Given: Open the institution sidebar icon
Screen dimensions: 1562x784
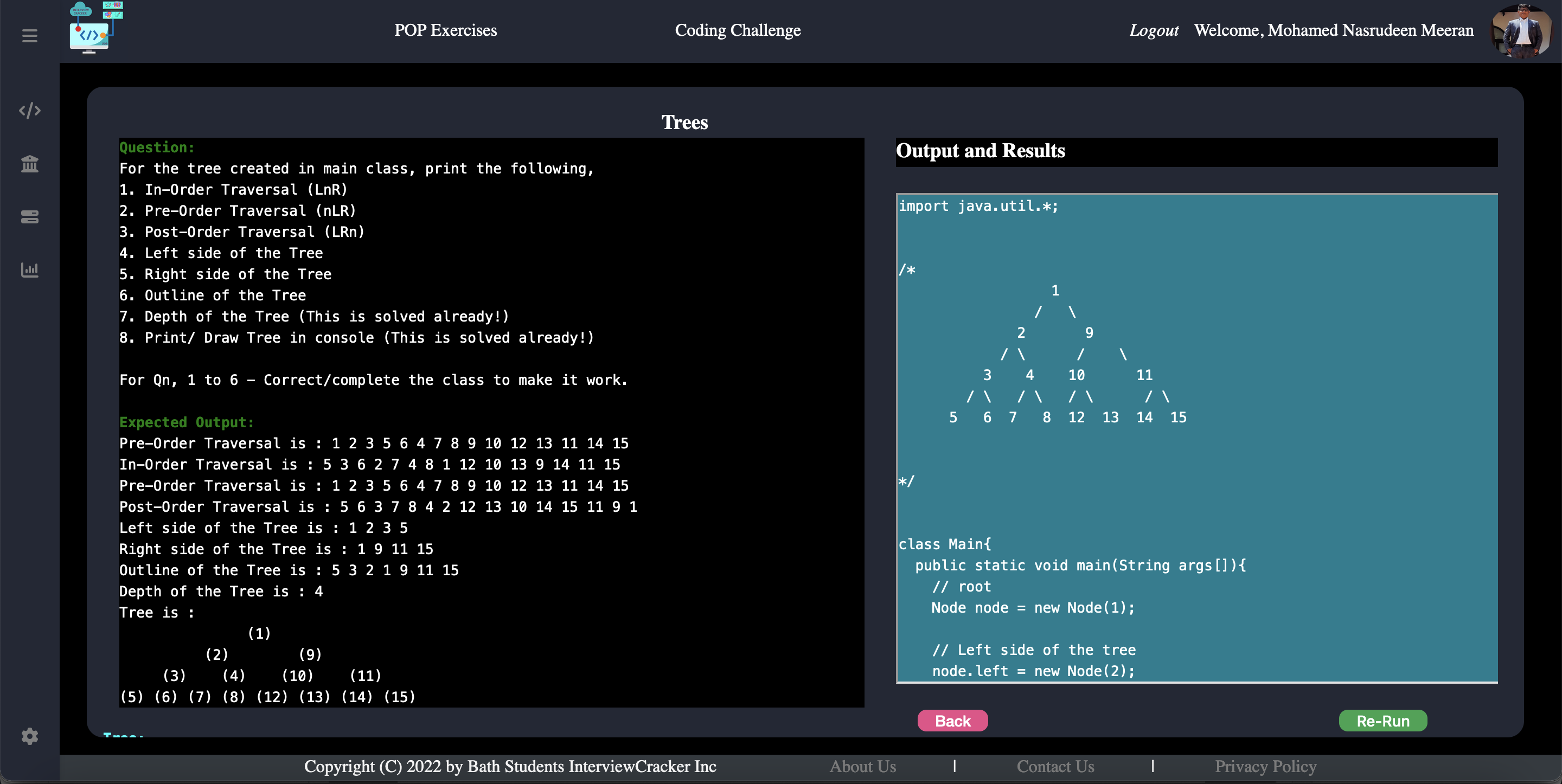Looking at the screenshot, I should [x=29, y=164].
